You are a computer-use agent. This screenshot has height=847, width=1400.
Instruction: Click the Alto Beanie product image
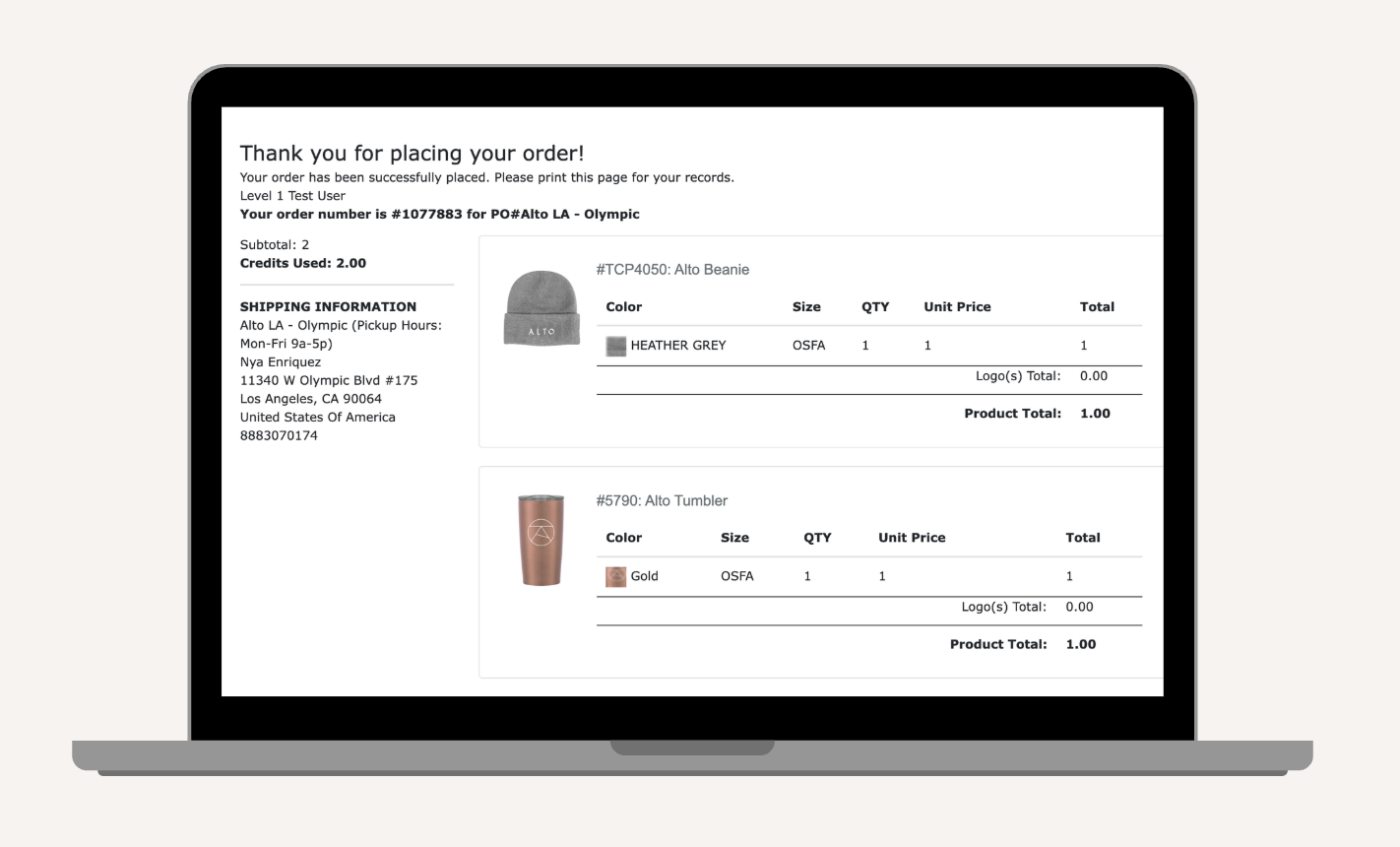click(x=541, y=308)
